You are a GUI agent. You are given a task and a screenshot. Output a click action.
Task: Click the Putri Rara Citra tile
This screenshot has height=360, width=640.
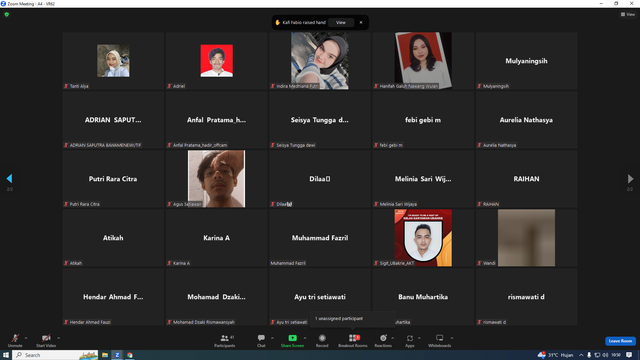click(113, 179)
